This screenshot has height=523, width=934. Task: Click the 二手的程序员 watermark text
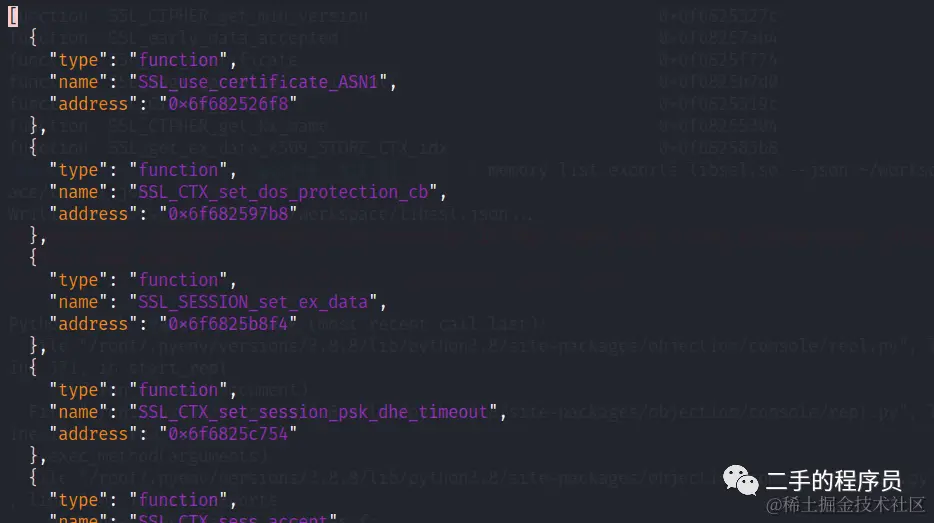tap(833, 481)
